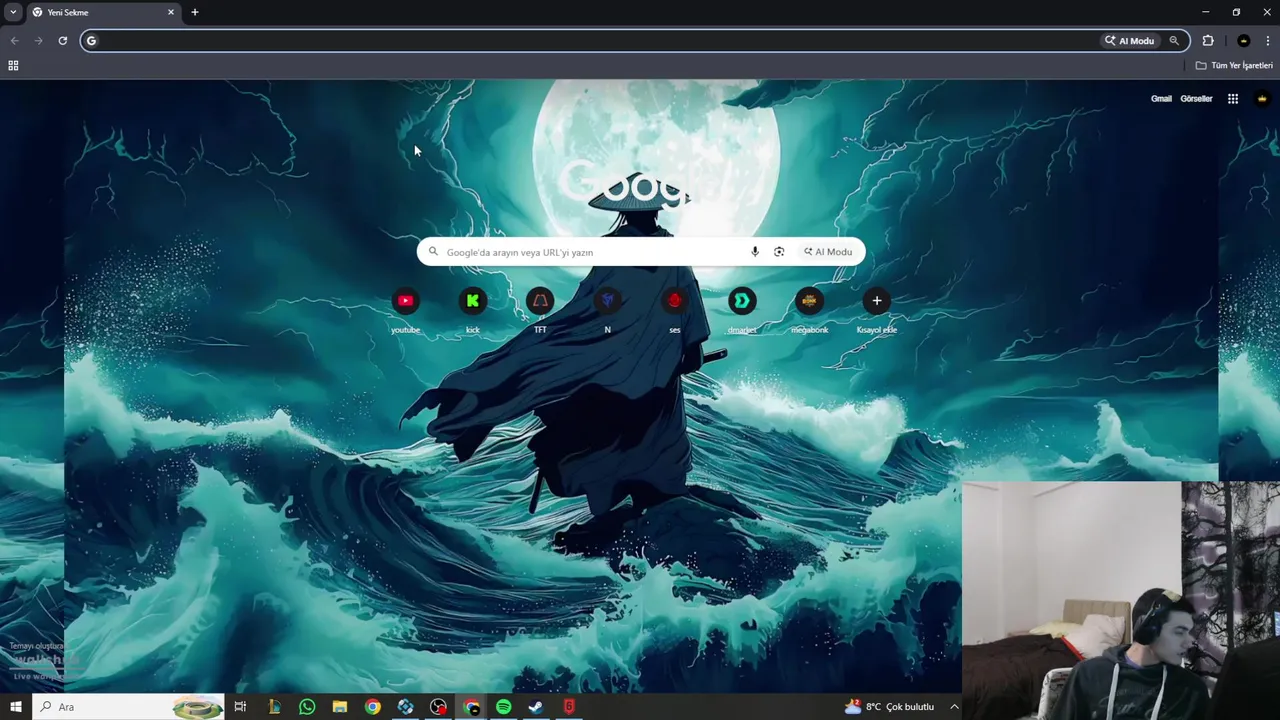Close the Yeni Sekme tab
The width and height of the screenshot is (1280, 720).
(171, 12)
